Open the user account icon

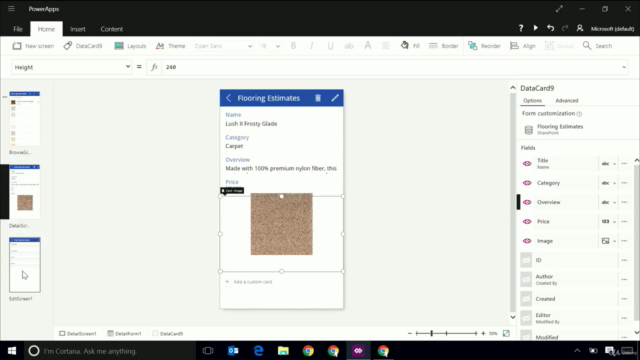click(580, 28)
